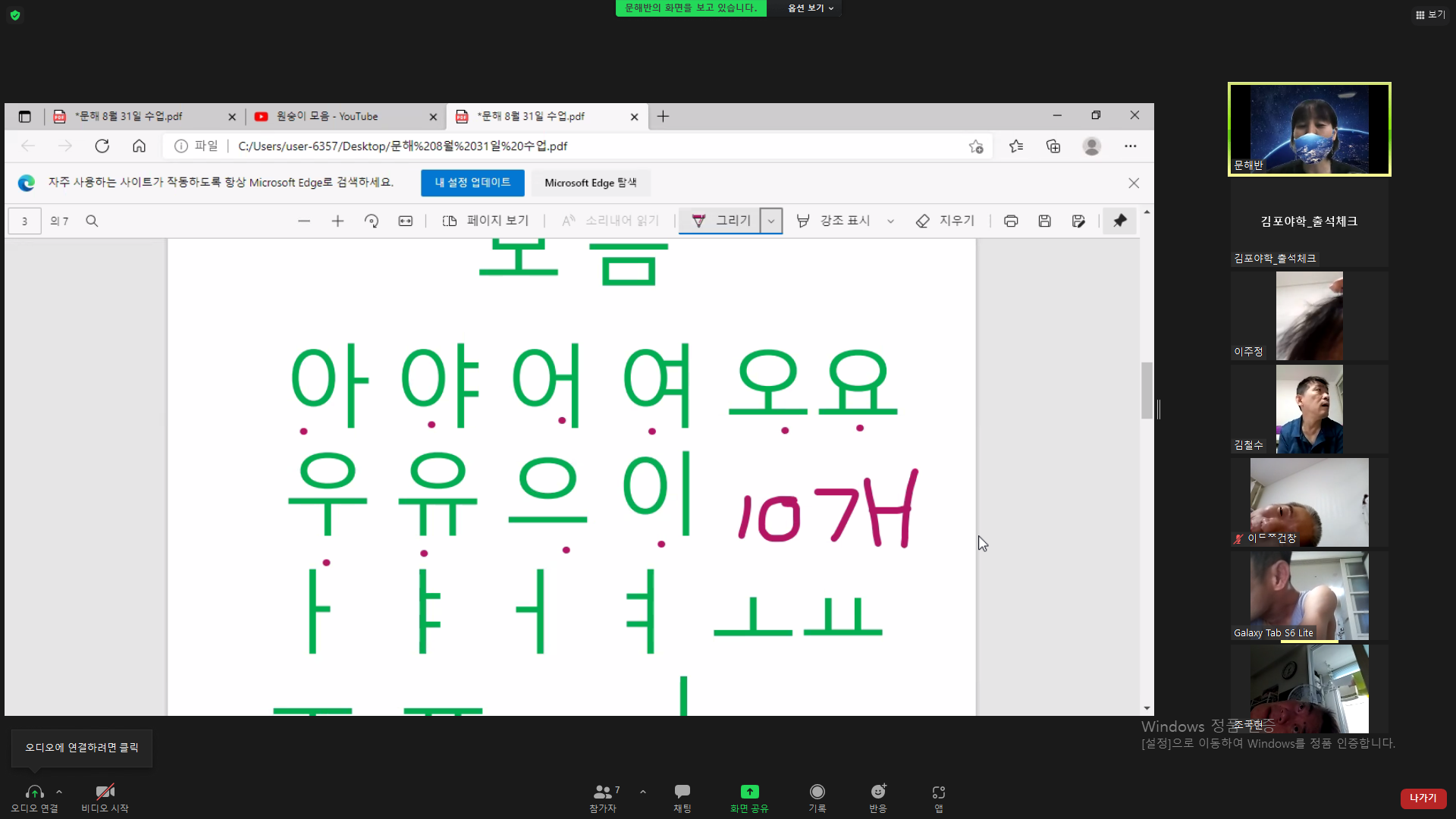1456x819 pixels.
Task: Open Edge settings and more menu
Action: click(1131, 146)
